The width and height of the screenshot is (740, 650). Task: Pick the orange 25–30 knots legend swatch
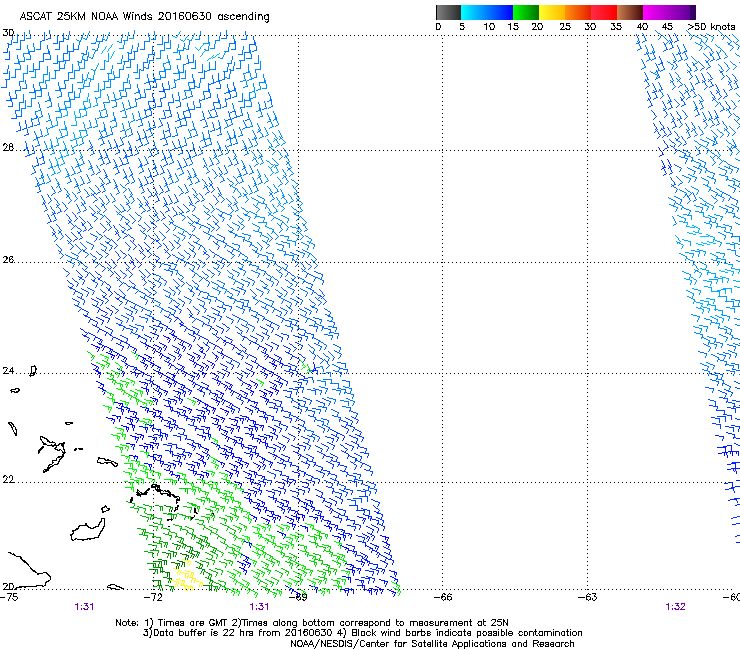click(578, 12)
